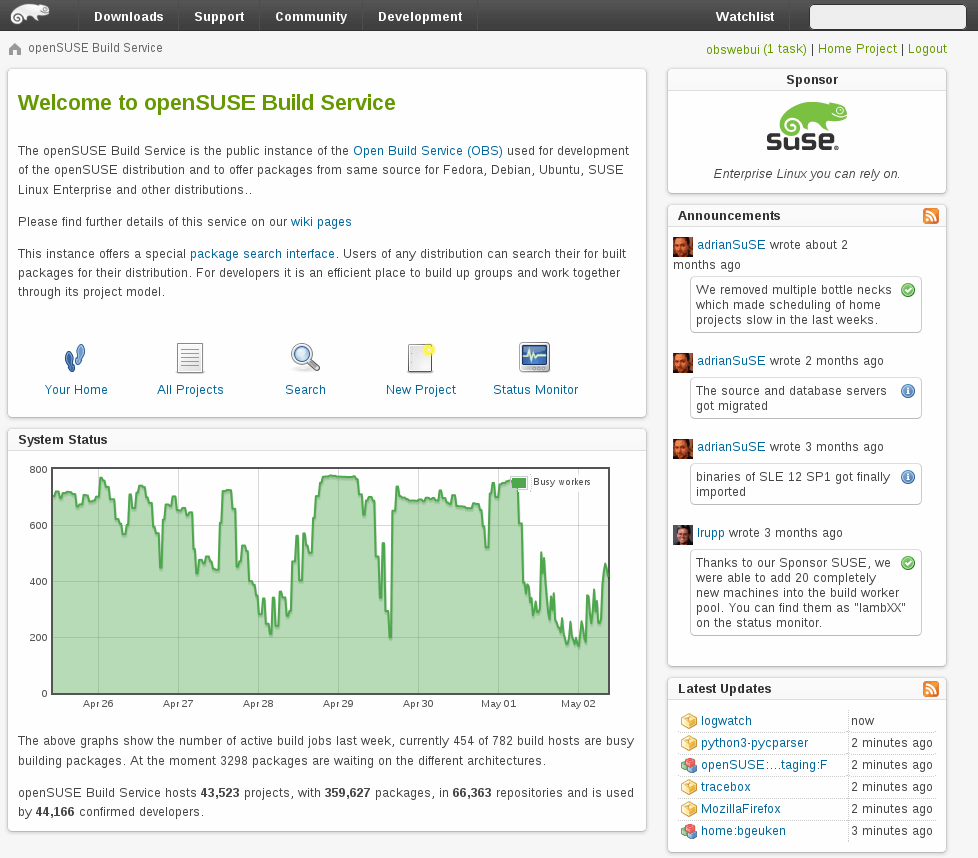Click the home icon in breadcrumb
Screen dimensions: 978x858
(x=15, y=49)
